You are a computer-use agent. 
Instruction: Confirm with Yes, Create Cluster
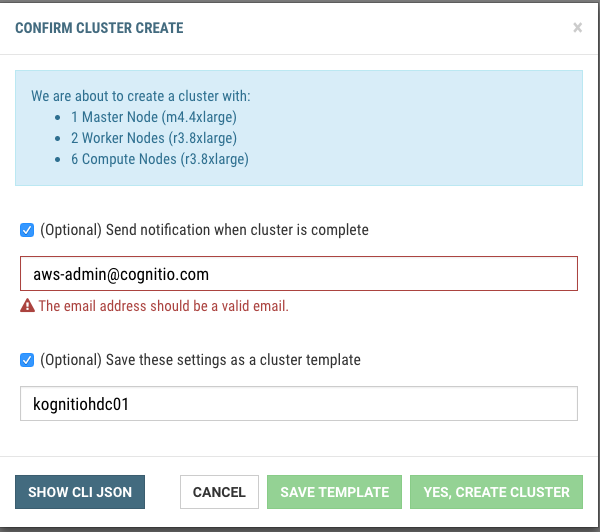pos(496,492)
